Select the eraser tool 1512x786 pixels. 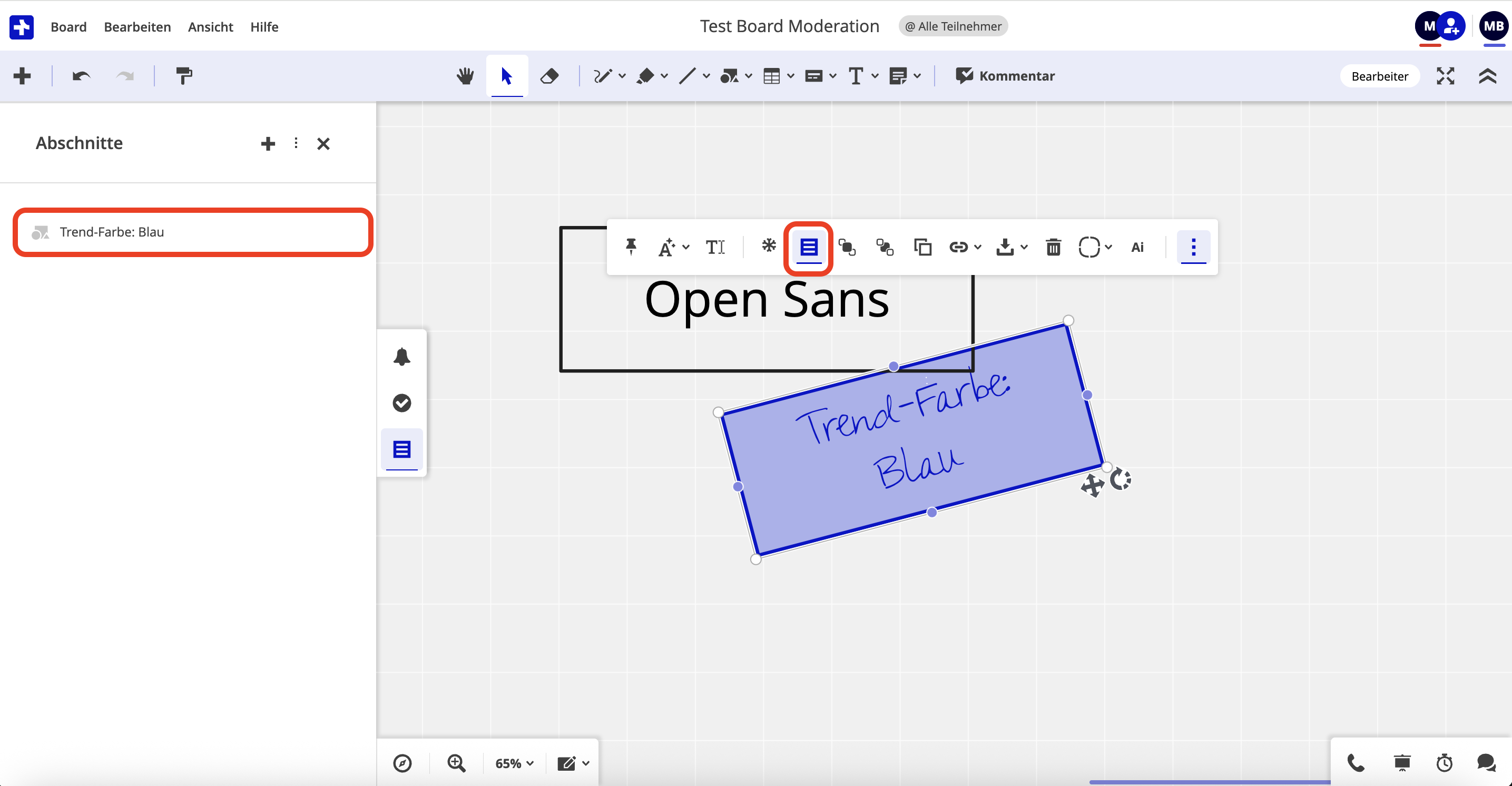click(549, 76)
